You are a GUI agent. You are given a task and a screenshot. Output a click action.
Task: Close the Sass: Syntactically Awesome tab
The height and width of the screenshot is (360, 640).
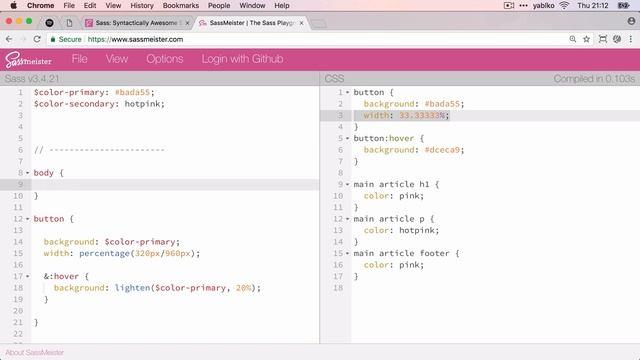click(187, 23)
